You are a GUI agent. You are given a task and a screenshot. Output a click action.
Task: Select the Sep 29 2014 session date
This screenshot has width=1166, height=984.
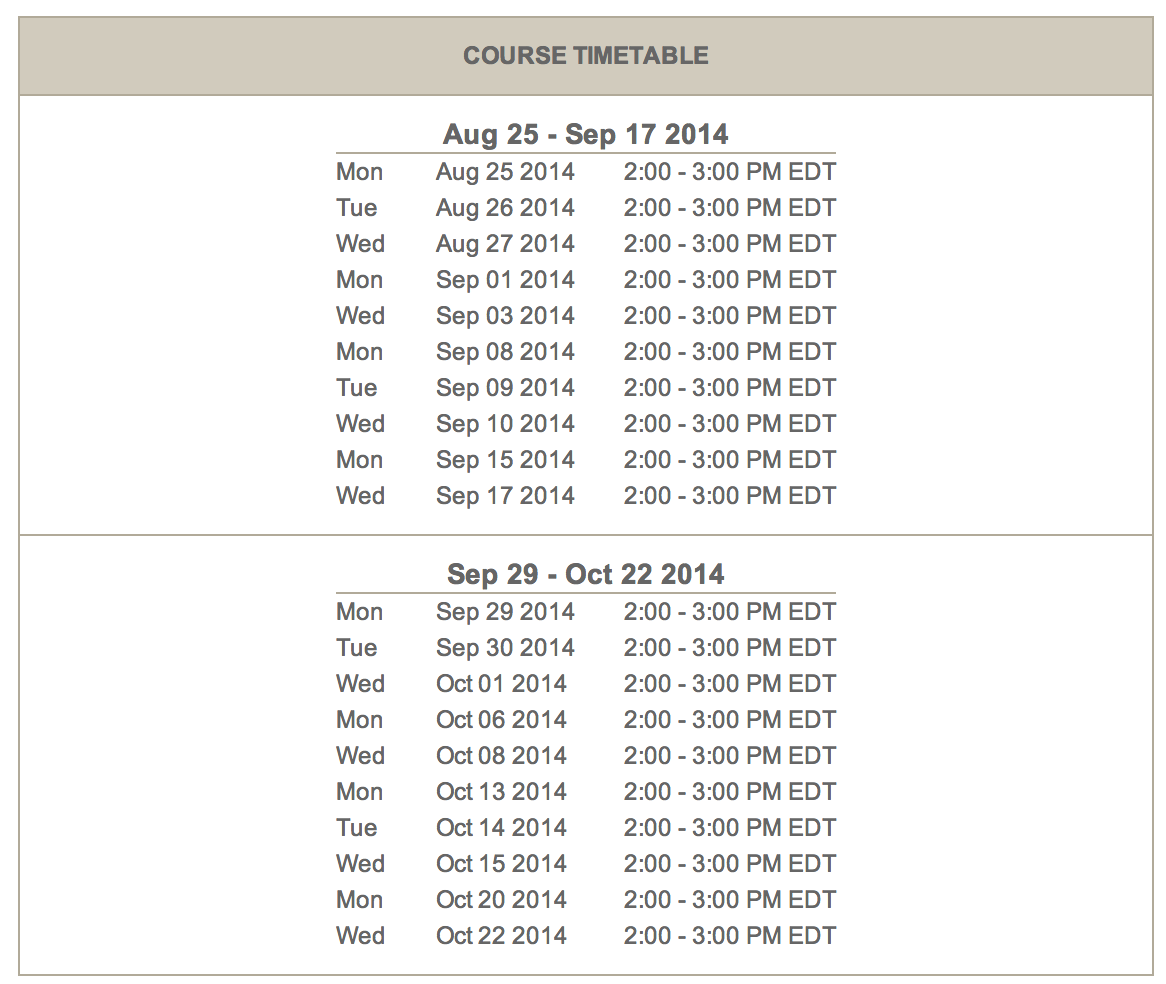pos(505,612)
